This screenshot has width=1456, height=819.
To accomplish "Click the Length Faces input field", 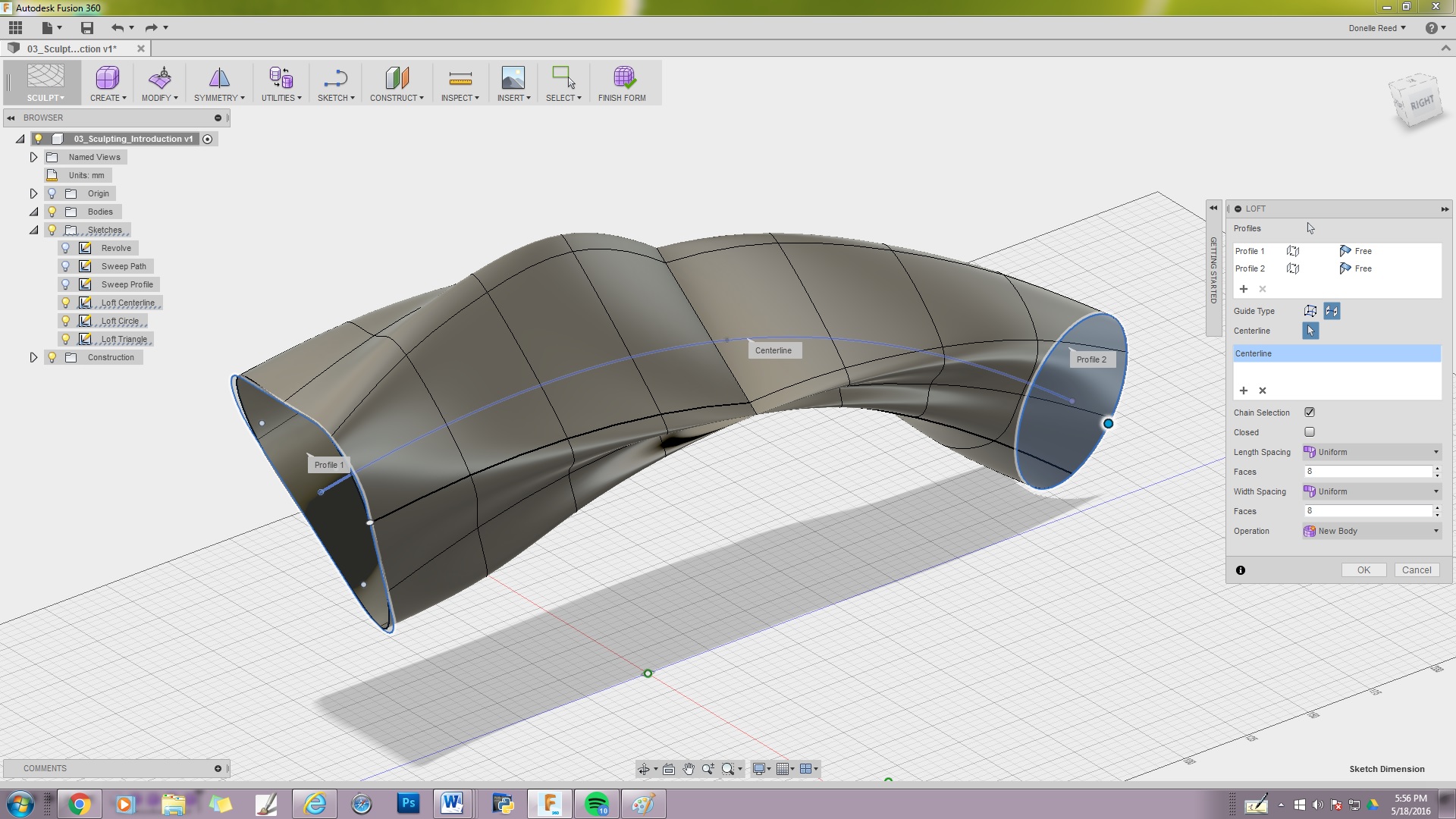I will coord(1367,472).
